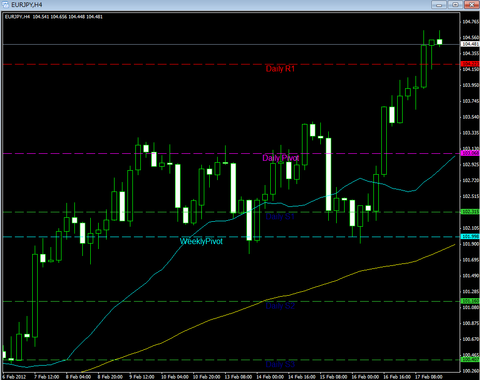Select the EURJPY,H4 OHLC info line

click(x=54, y=17)
